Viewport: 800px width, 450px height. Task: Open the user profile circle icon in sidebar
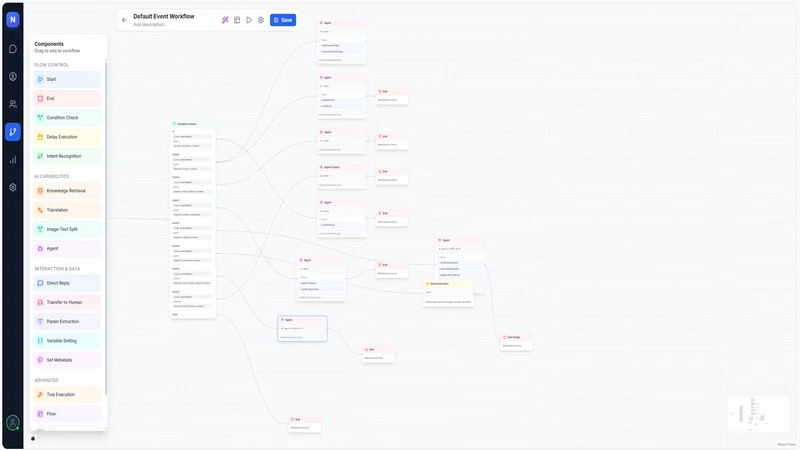[x=13, y=77]
